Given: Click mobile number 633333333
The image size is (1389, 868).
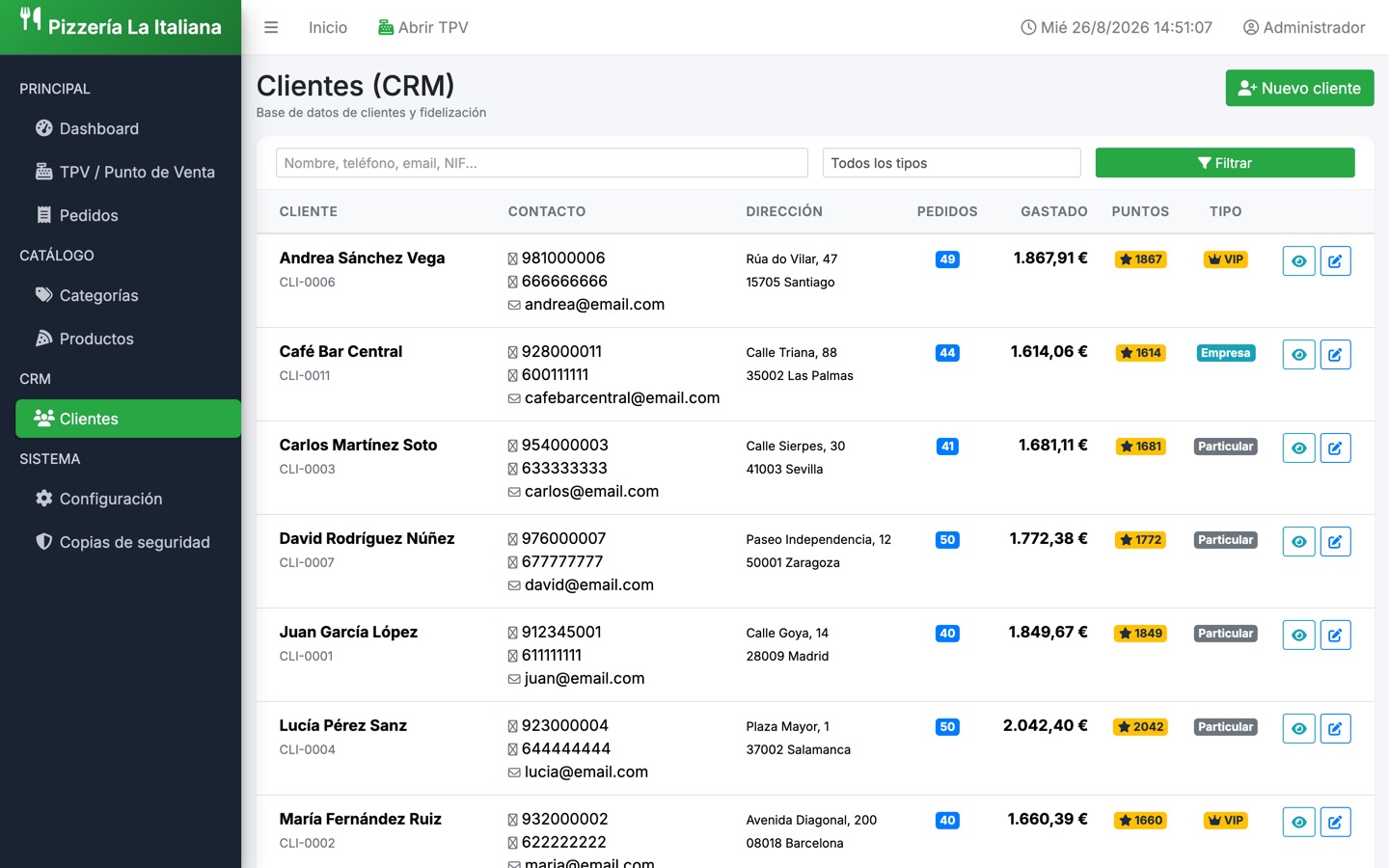Looking at the screenshot, I should (564, 469).
